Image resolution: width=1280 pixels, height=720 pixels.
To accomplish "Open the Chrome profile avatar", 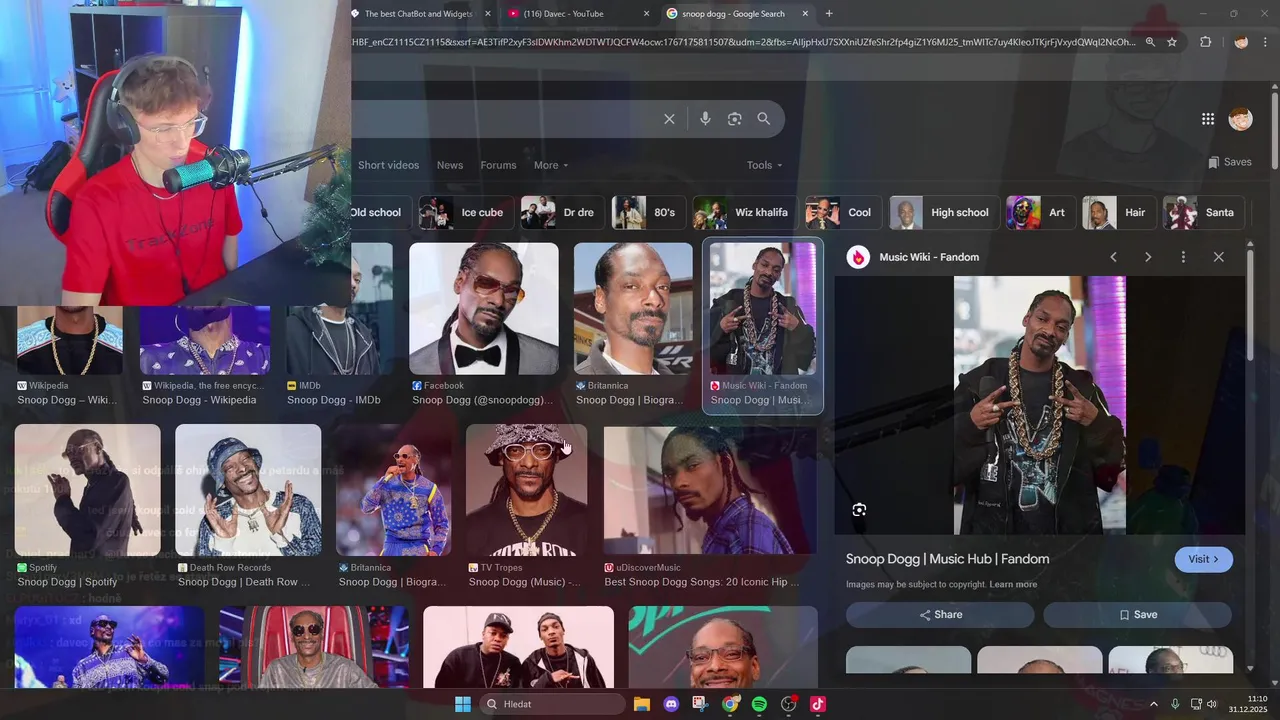I will click(1241, 42).
